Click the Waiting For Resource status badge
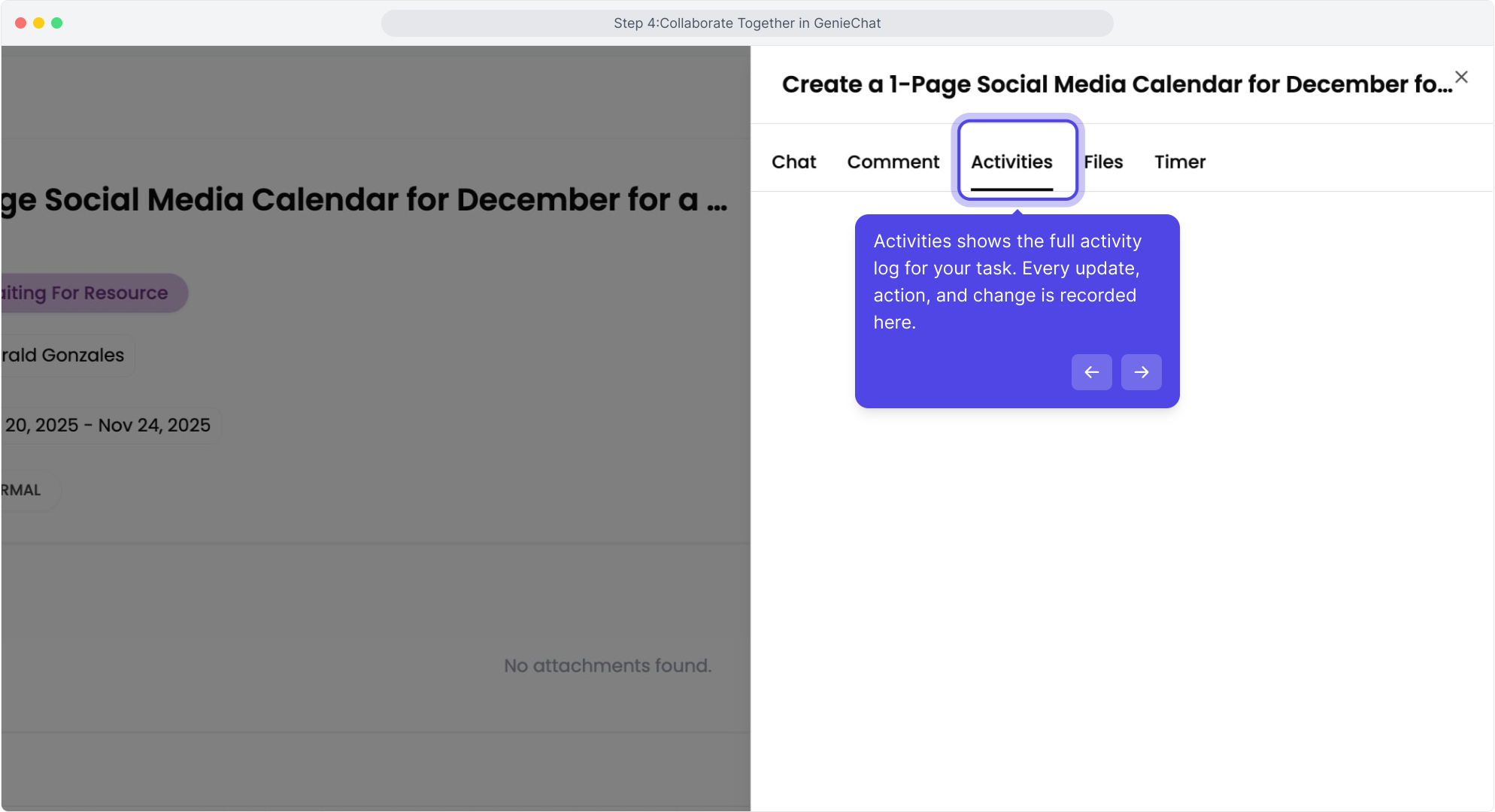 pyautogui.click(x=90, y=293)
